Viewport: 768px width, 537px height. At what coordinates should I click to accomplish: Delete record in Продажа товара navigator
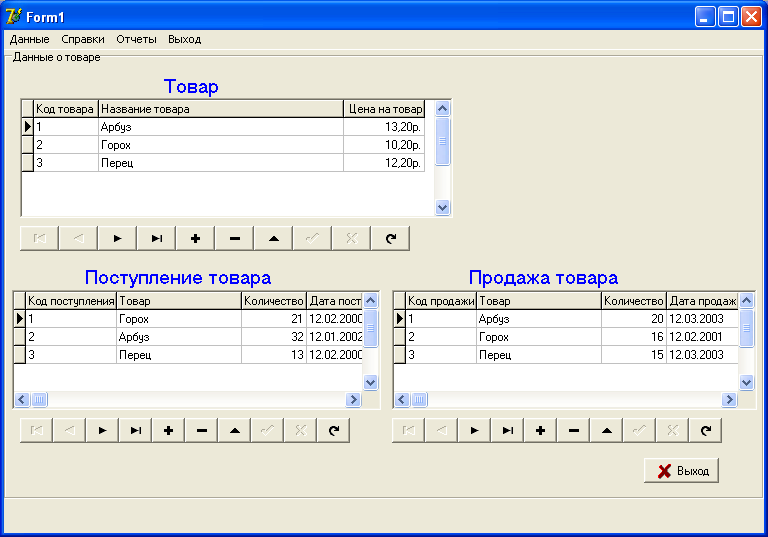coord(574,431)
